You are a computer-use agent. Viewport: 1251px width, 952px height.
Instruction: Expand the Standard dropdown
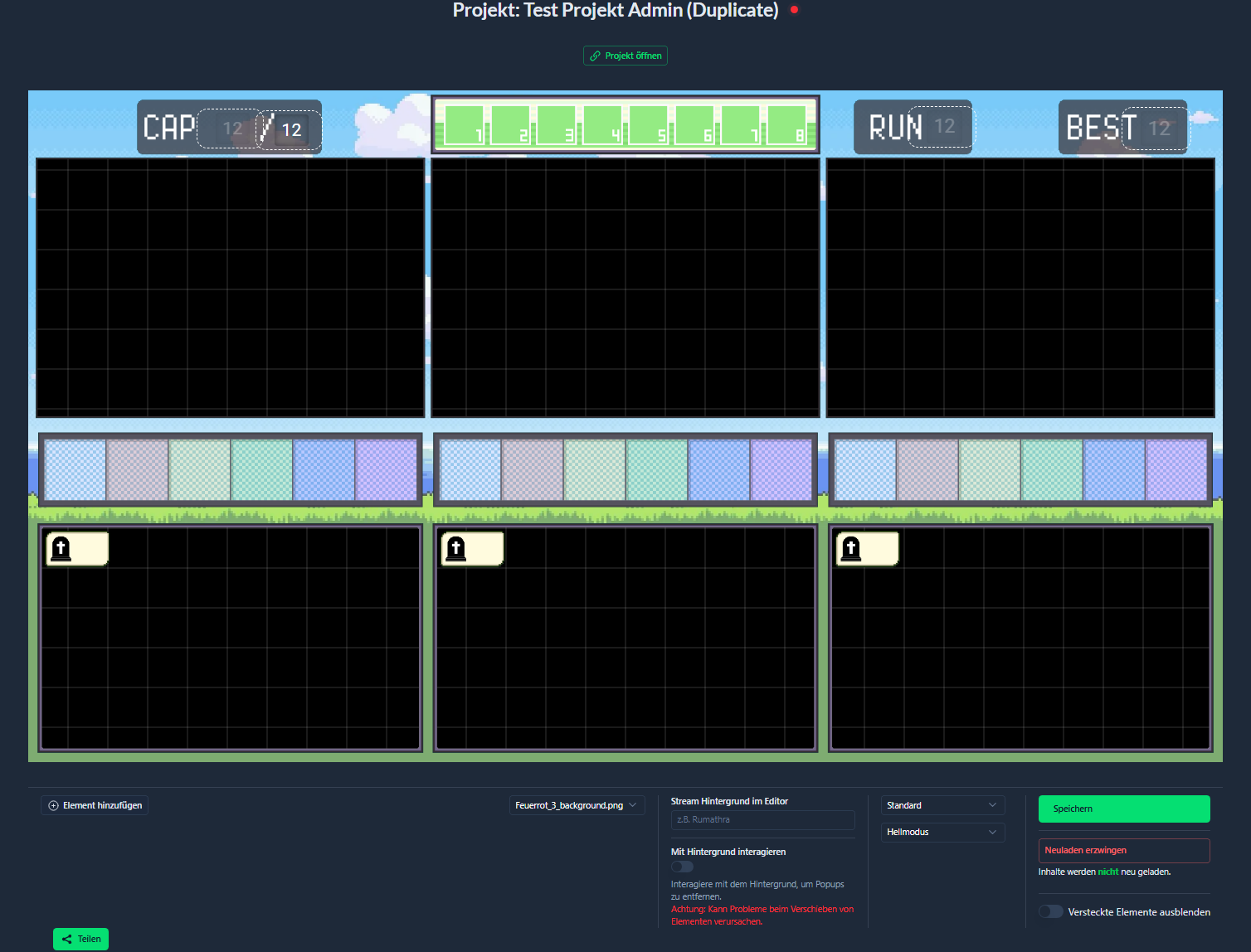tap(942, 805)
